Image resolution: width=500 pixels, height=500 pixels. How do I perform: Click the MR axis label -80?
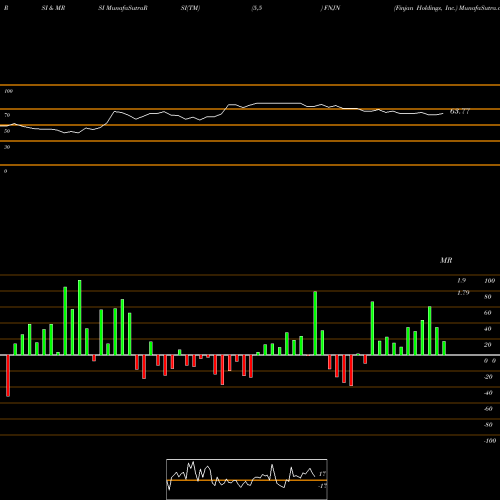click(x=488, y=425)
